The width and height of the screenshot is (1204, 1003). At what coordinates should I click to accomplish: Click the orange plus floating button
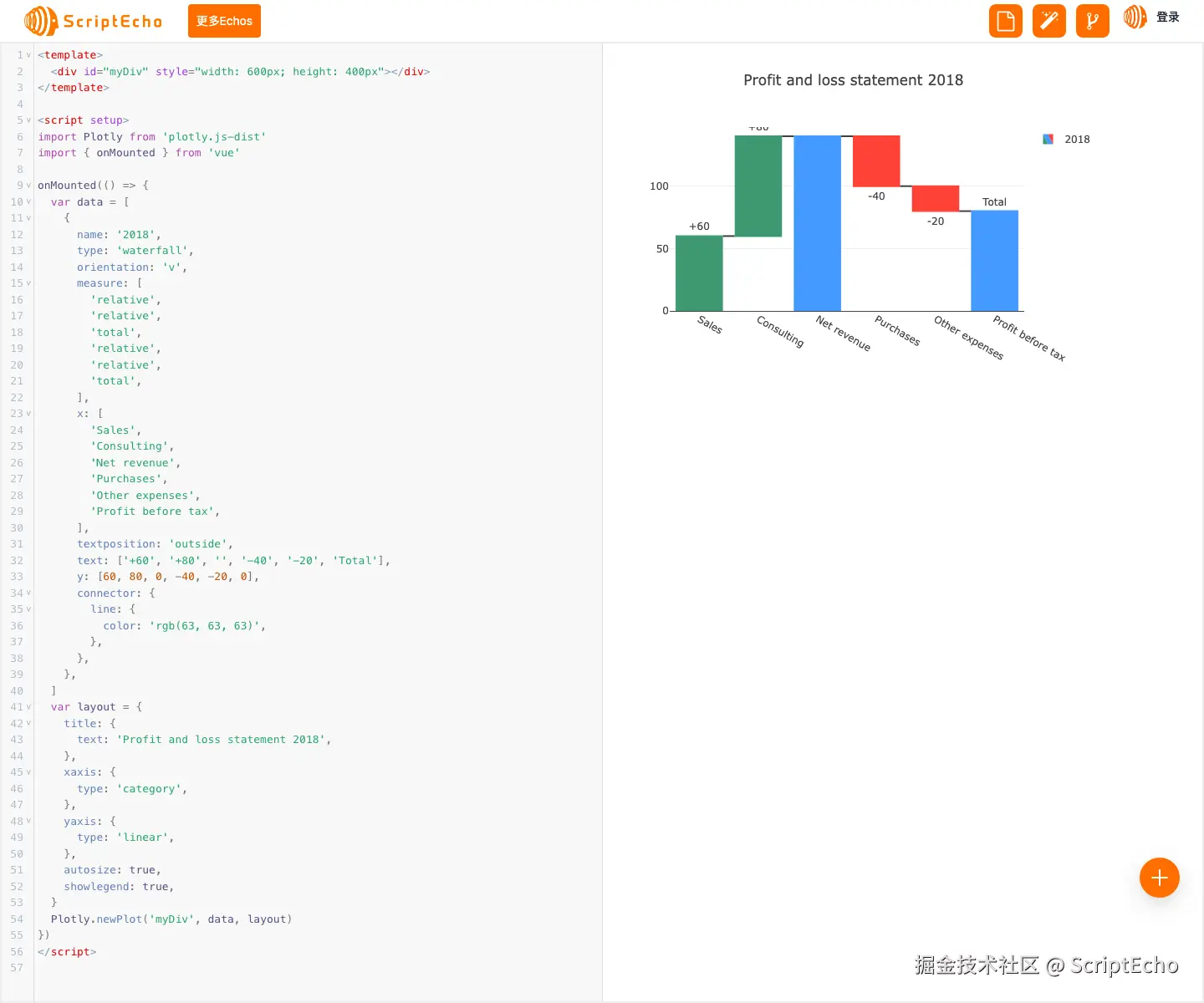(1160, 878)
